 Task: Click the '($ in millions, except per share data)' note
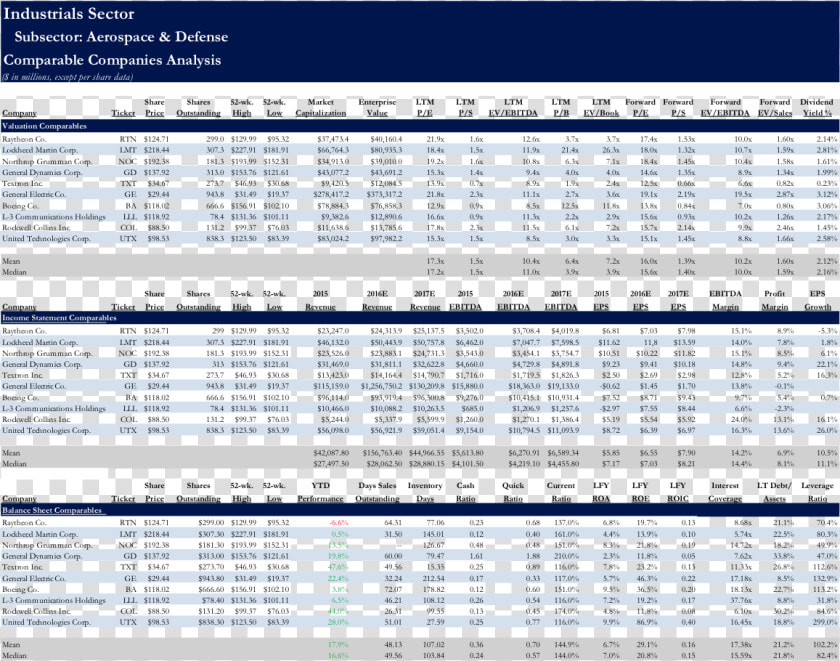point(67,77)
